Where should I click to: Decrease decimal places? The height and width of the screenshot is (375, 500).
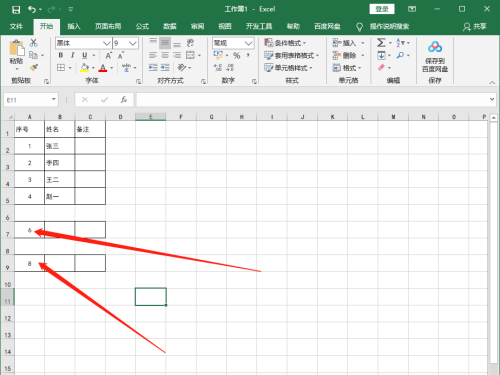click(230, 68)
